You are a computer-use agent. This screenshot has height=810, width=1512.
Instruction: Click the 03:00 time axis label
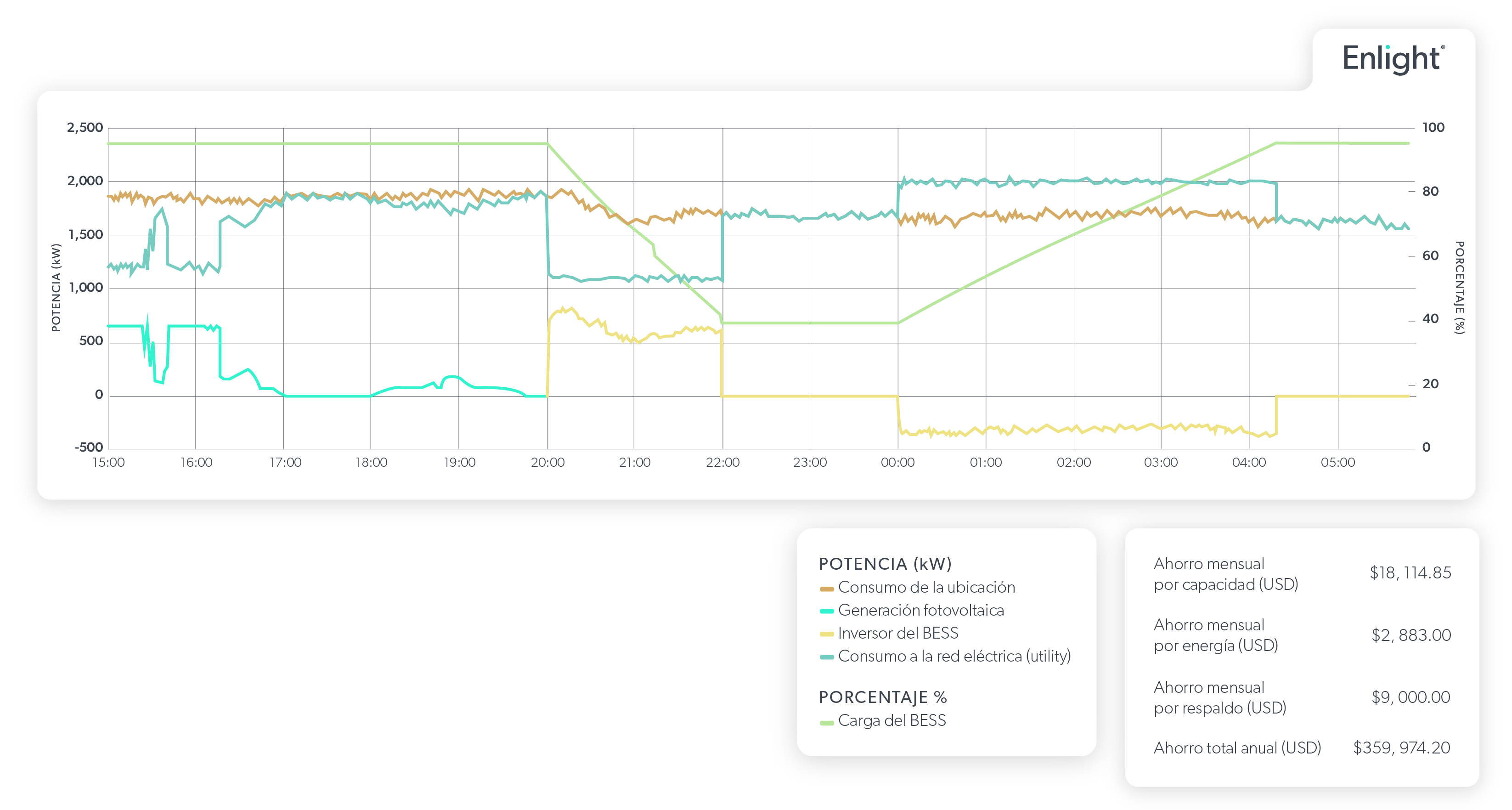(1161, 463)
